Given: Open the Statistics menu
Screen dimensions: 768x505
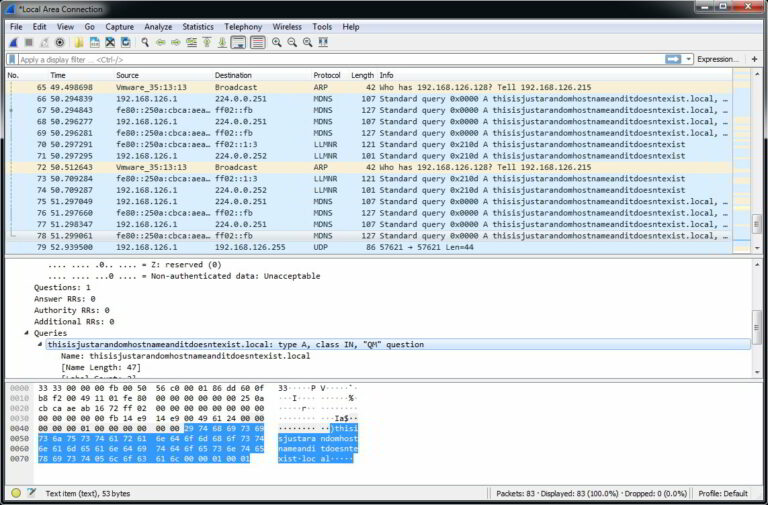Looking at the screenshot, I should pyautogui.click(x=198, y=27).
